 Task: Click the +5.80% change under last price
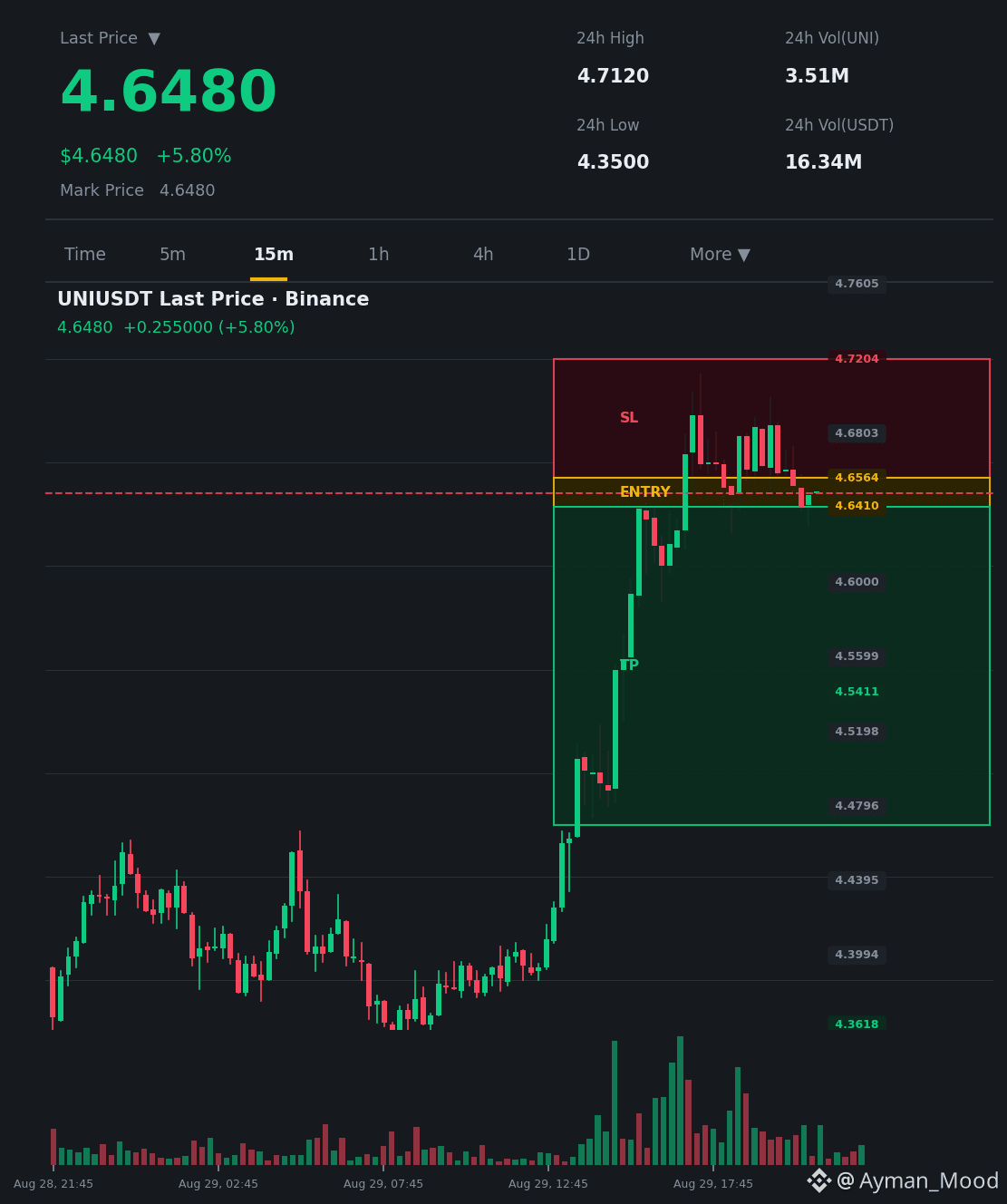pyautogui.click(x=194, y=156)
